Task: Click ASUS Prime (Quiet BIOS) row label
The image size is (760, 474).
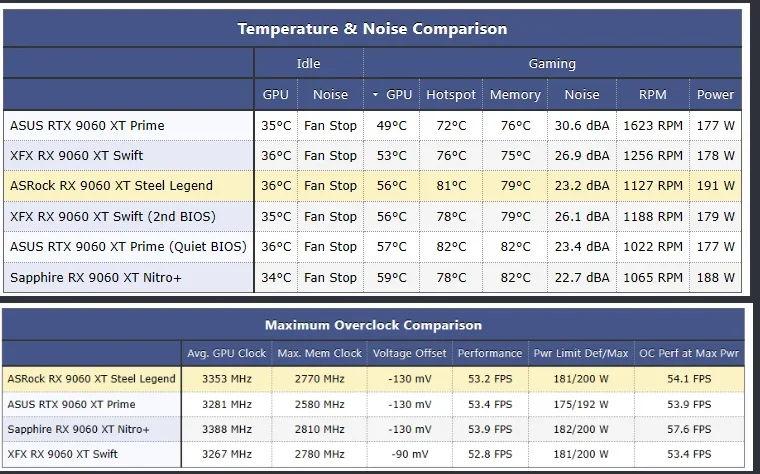Action: (128, 247)
